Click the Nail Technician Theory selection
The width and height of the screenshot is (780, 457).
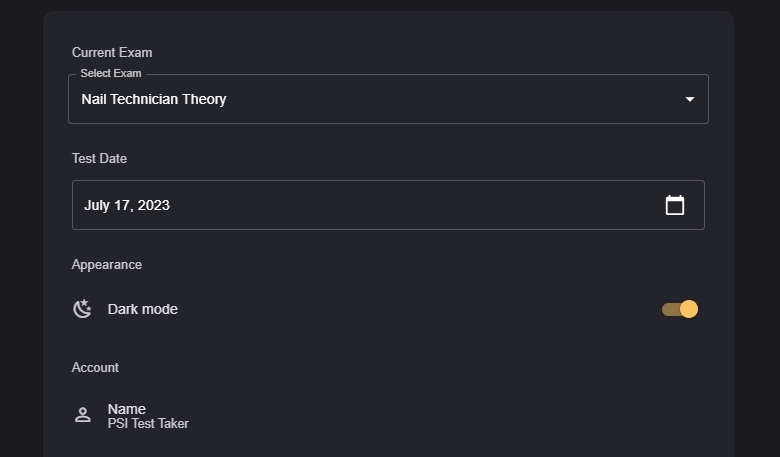(x=154, y=99)
